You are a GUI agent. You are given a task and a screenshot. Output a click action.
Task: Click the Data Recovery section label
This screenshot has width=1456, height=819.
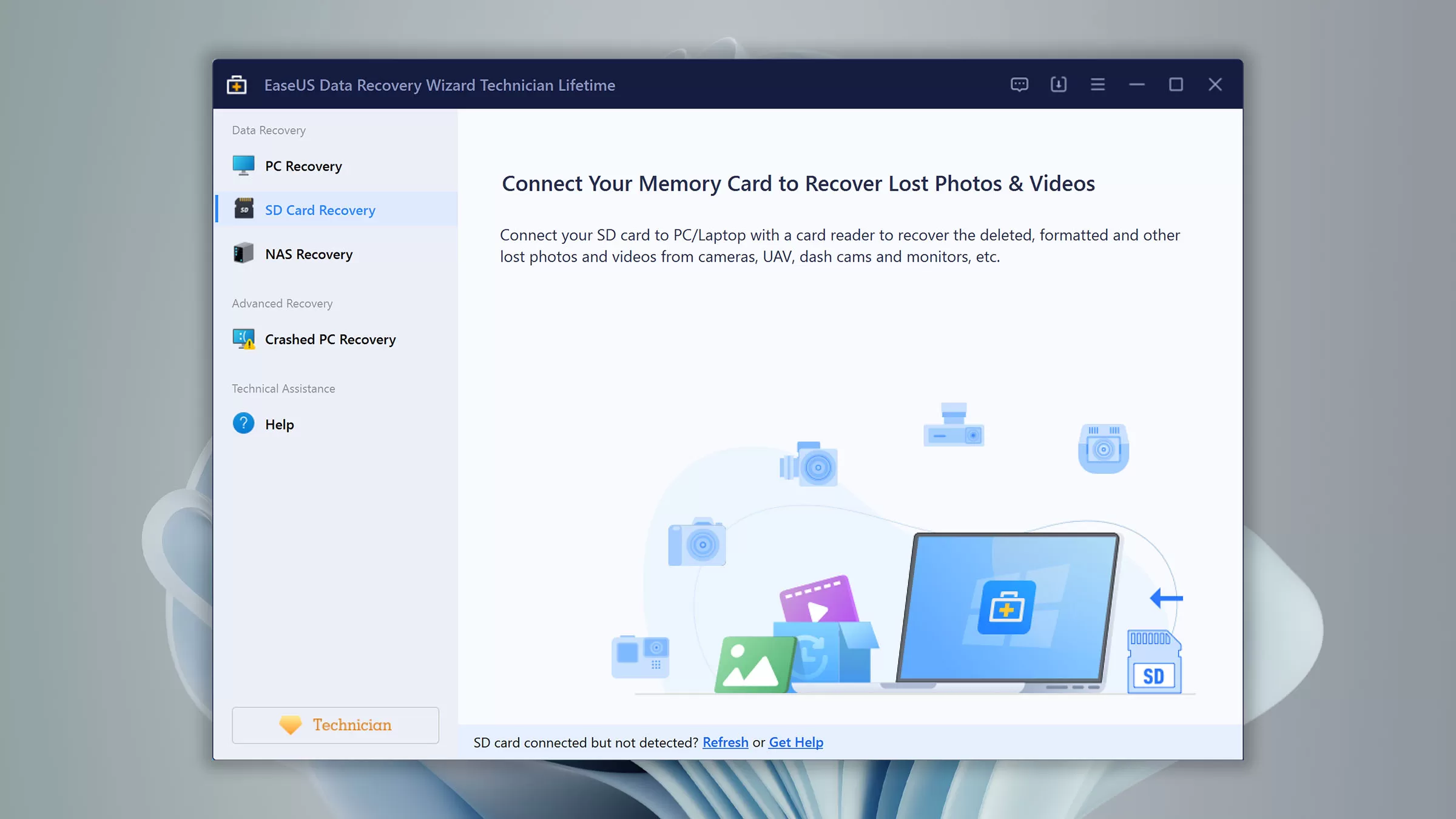268,129
